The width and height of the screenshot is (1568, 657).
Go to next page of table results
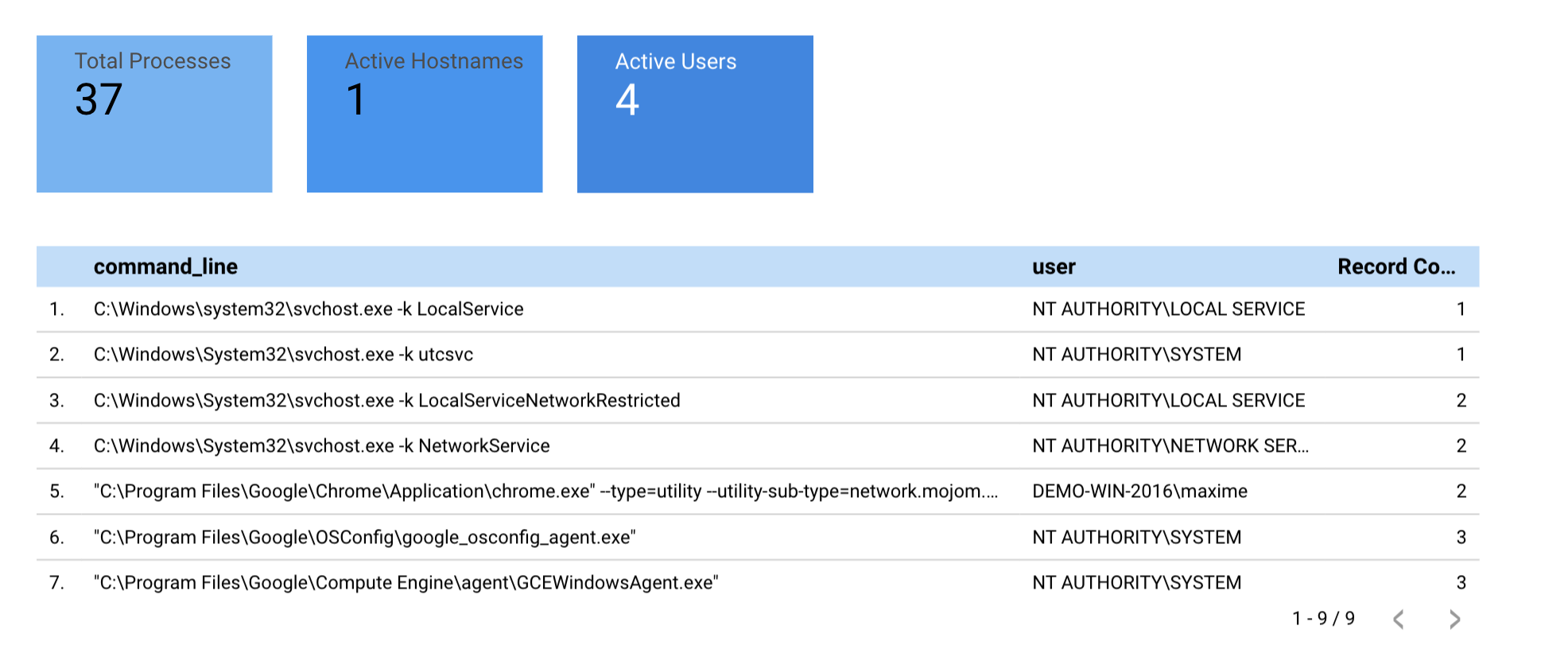pos(1454,620)
